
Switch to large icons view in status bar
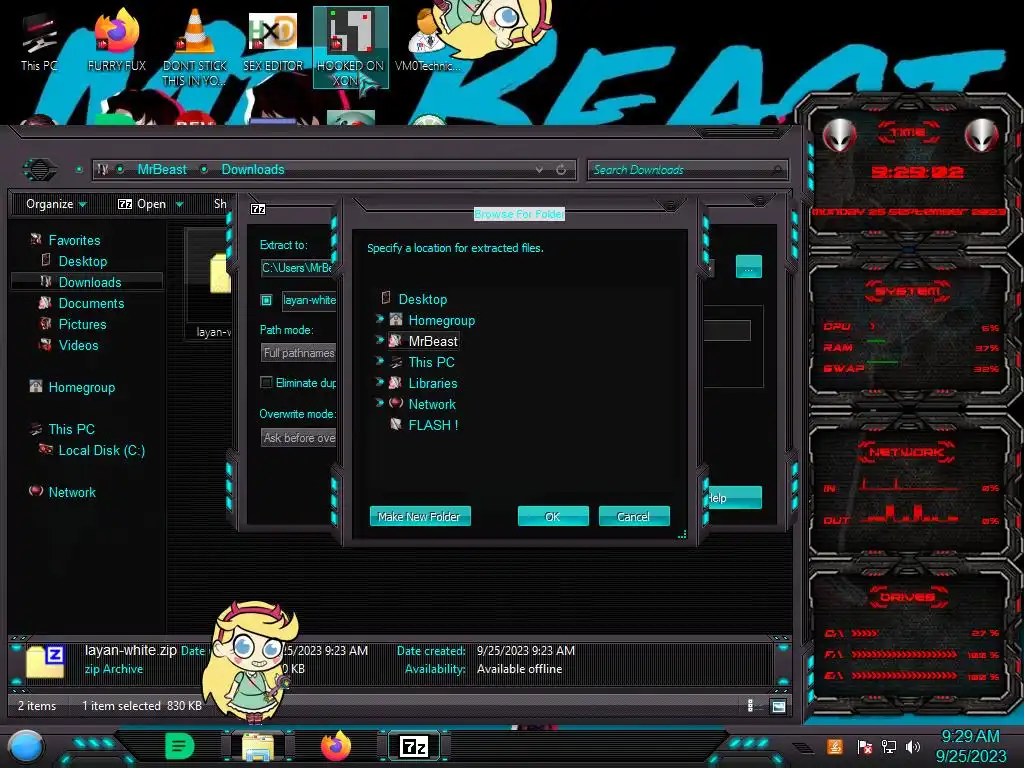point(778,706)
